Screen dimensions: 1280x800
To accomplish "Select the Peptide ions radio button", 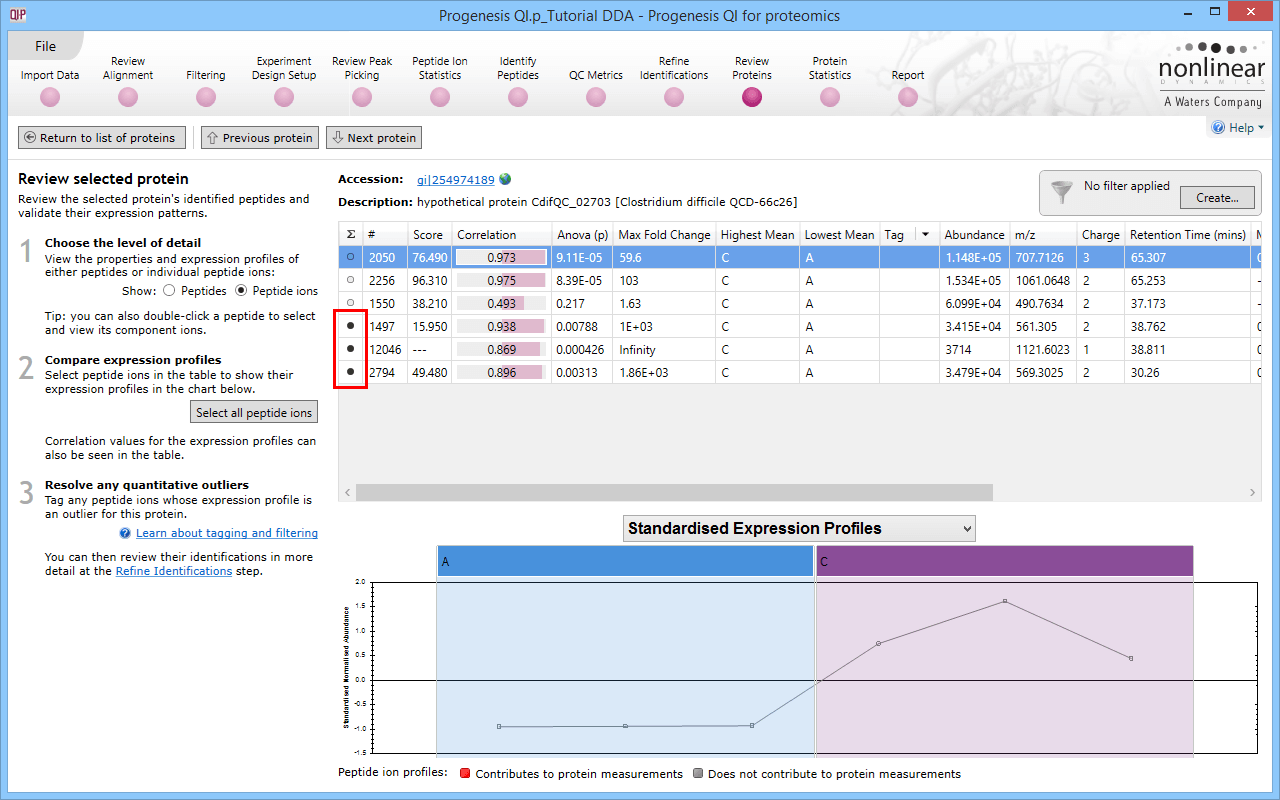I will pos(241,291).
